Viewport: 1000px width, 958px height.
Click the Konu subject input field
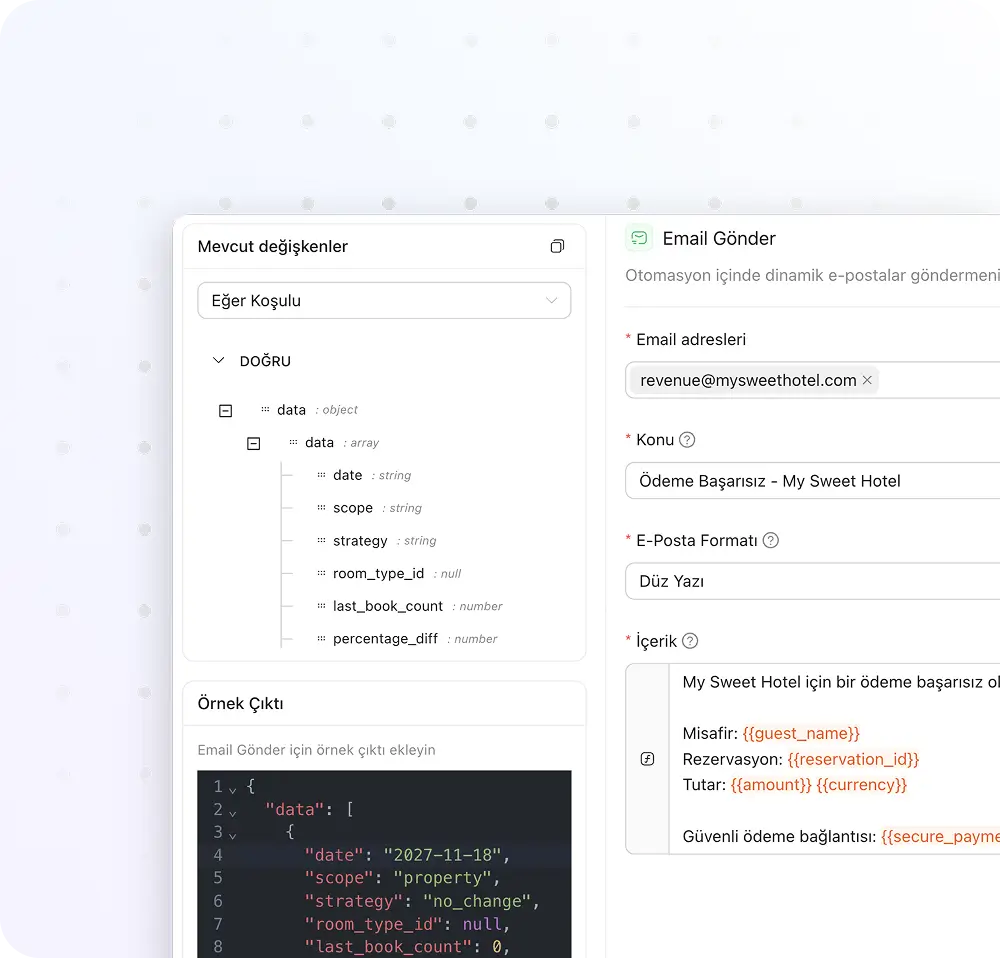tap(812, 481)
